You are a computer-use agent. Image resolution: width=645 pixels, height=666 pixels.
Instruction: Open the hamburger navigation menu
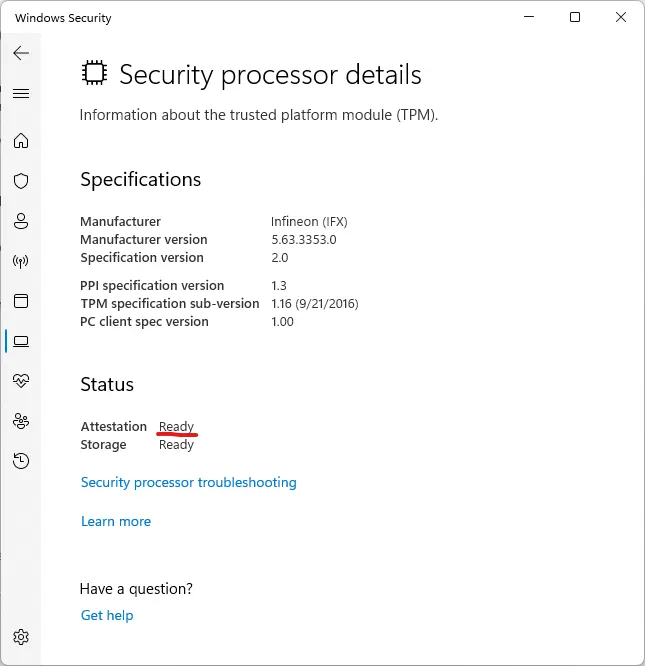pos(21,93)
